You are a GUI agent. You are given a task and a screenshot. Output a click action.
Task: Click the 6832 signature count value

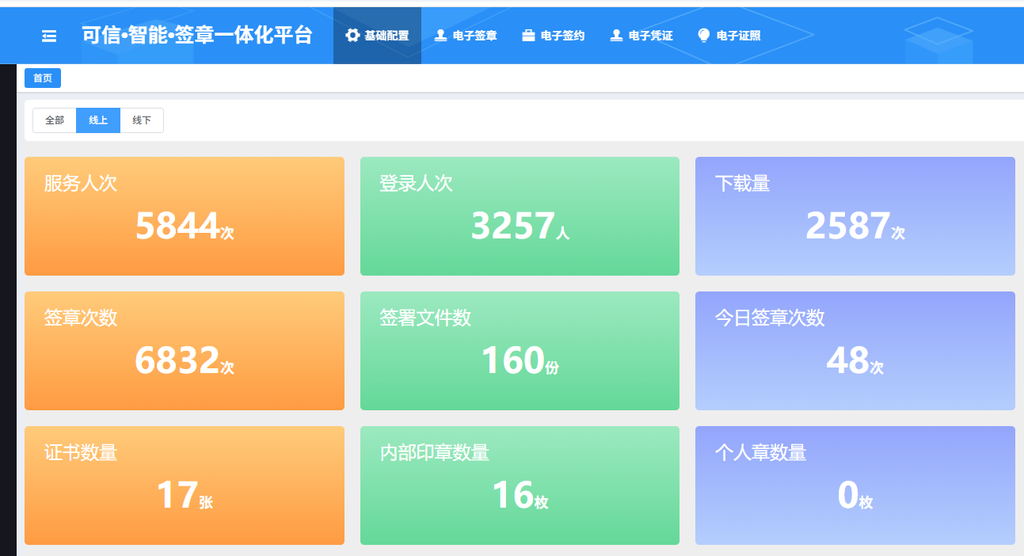point(177,361)
